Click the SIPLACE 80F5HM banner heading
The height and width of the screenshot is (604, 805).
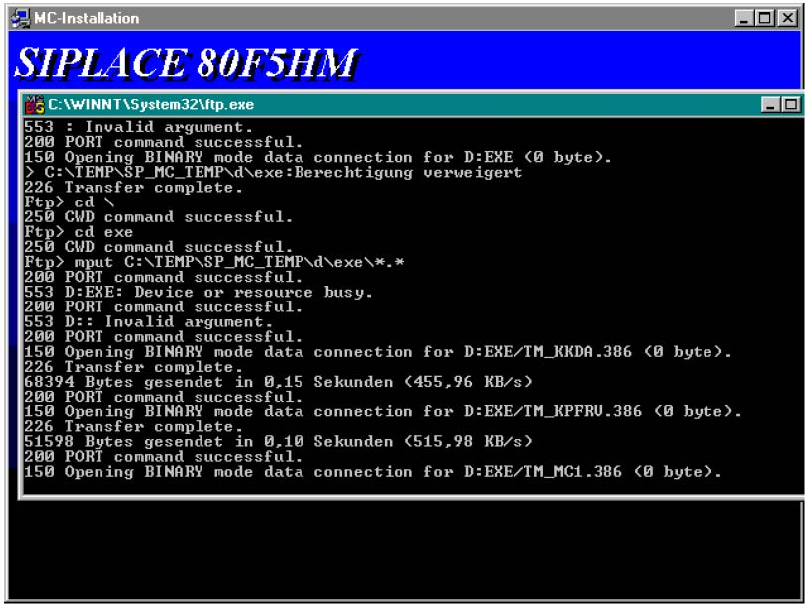click(x=186, y=63)
